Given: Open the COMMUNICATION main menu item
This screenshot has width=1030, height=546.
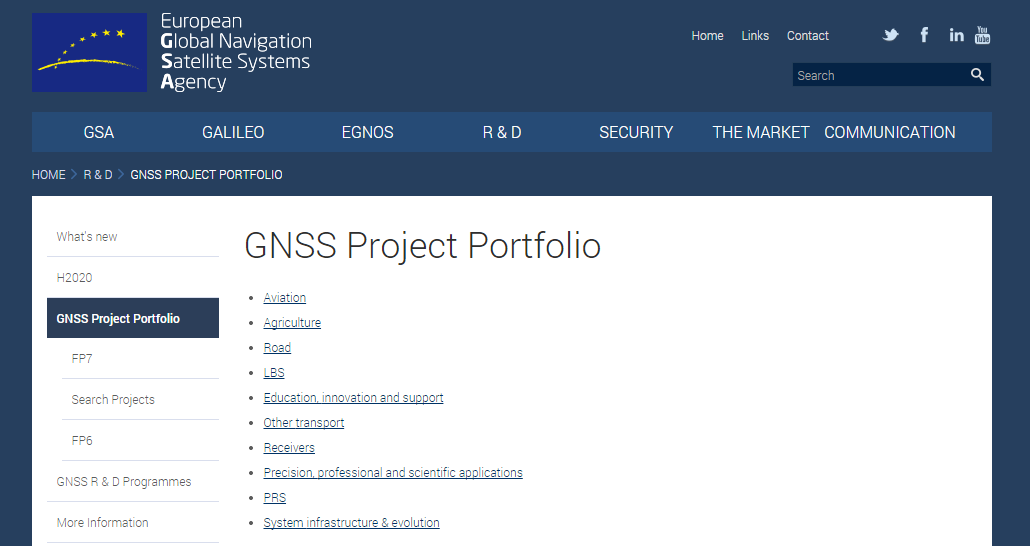Looking at the screenshot, I should tap(889, 132).
